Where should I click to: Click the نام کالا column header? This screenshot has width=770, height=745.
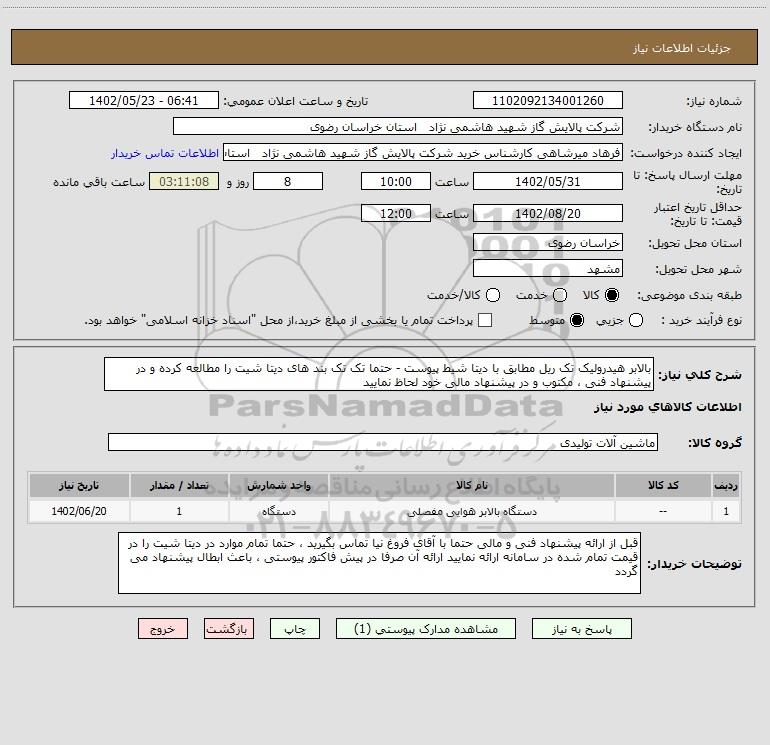471,485
